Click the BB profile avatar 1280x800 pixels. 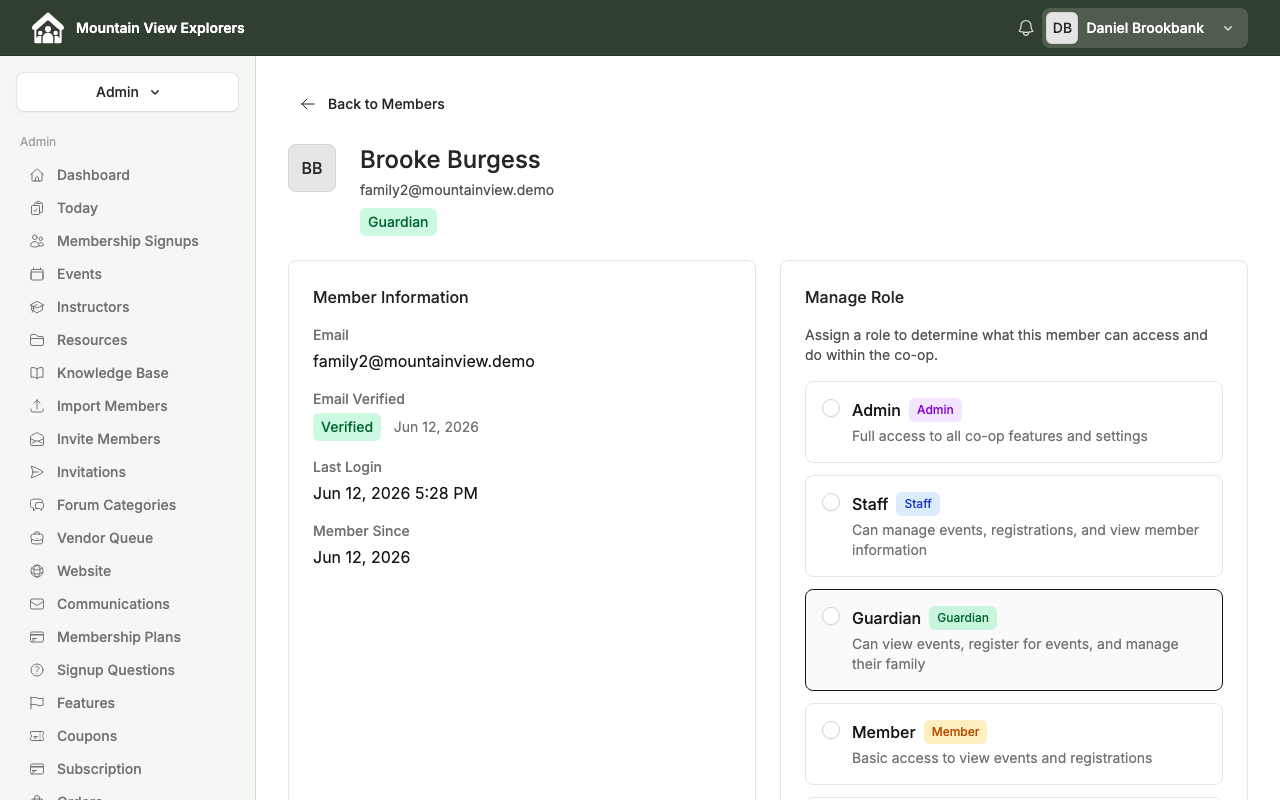(312, 168)
